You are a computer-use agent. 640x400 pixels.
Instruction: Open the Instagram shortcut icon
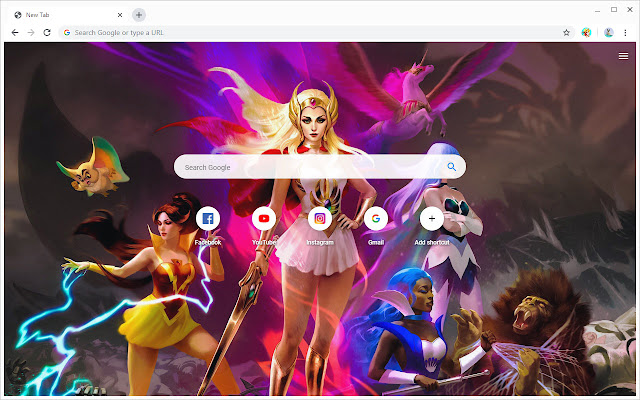click(320, 218)
